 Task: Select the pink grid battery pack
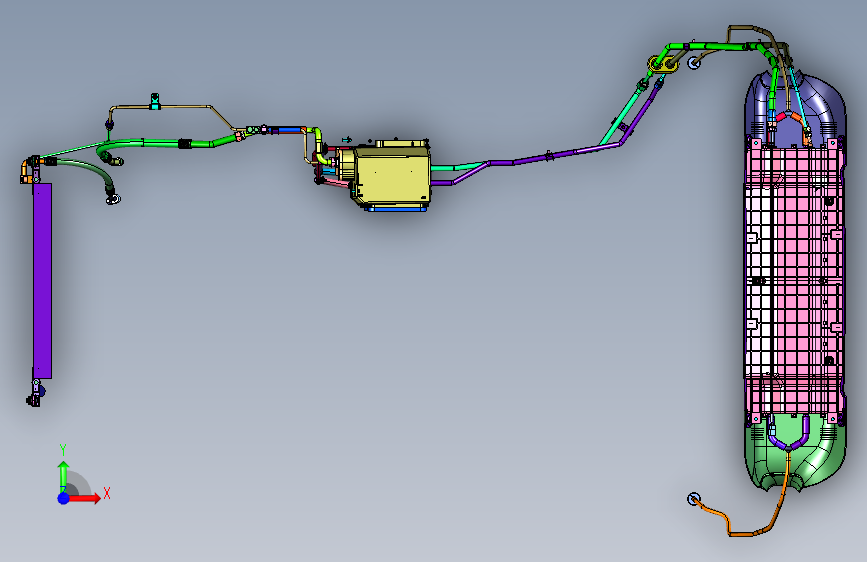coord(795,282)
